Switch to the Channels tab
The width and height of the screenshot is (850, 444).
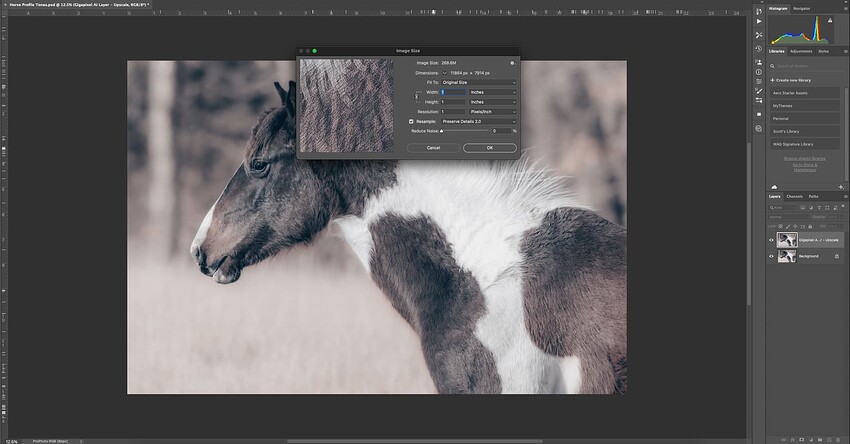(794, 196)
